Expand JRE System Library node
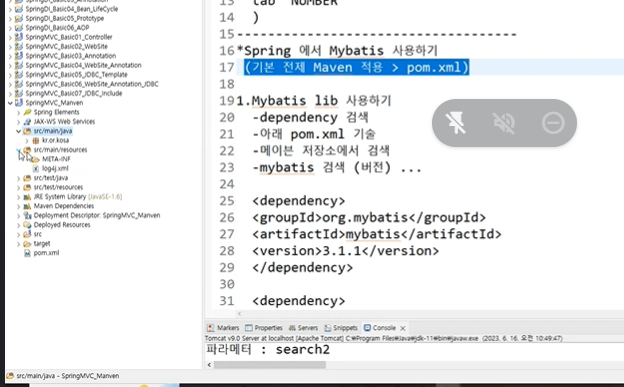The height and width of the screenshot is (387, 624). pos(18,197)
